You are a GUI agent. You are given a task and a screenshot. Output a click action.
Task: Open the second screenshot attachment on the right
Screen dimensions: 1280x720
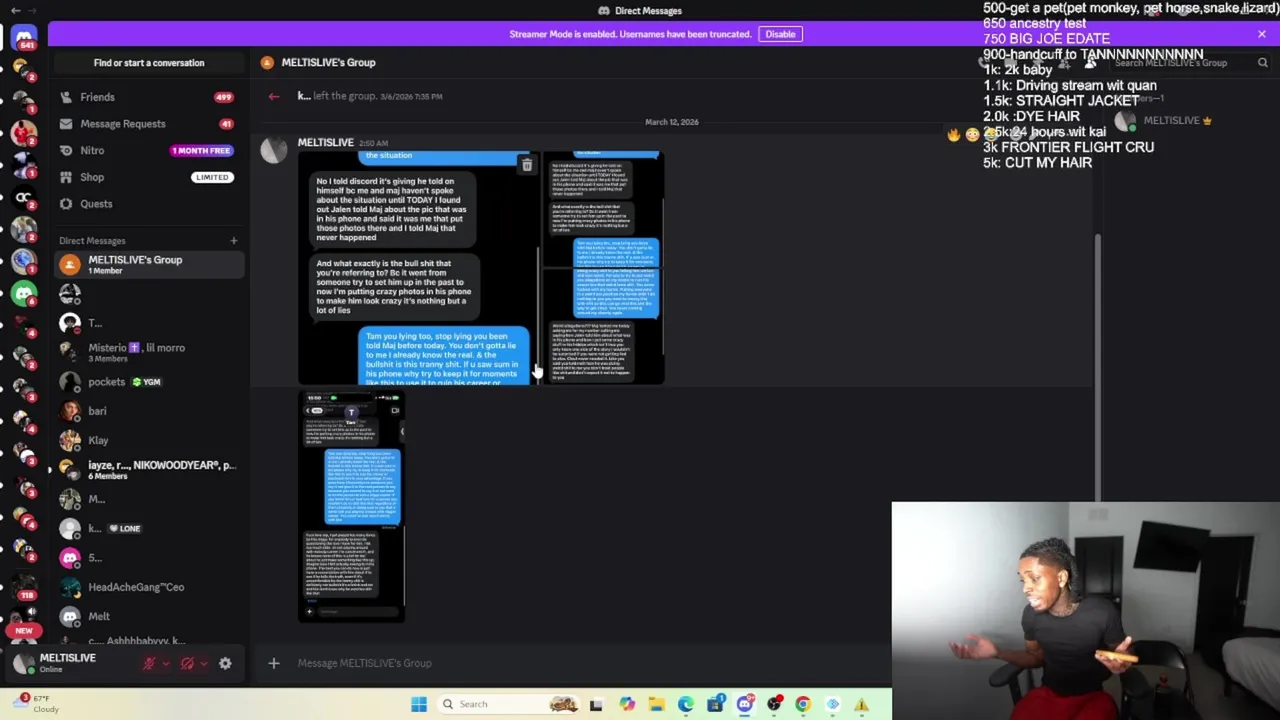[604, 268]
